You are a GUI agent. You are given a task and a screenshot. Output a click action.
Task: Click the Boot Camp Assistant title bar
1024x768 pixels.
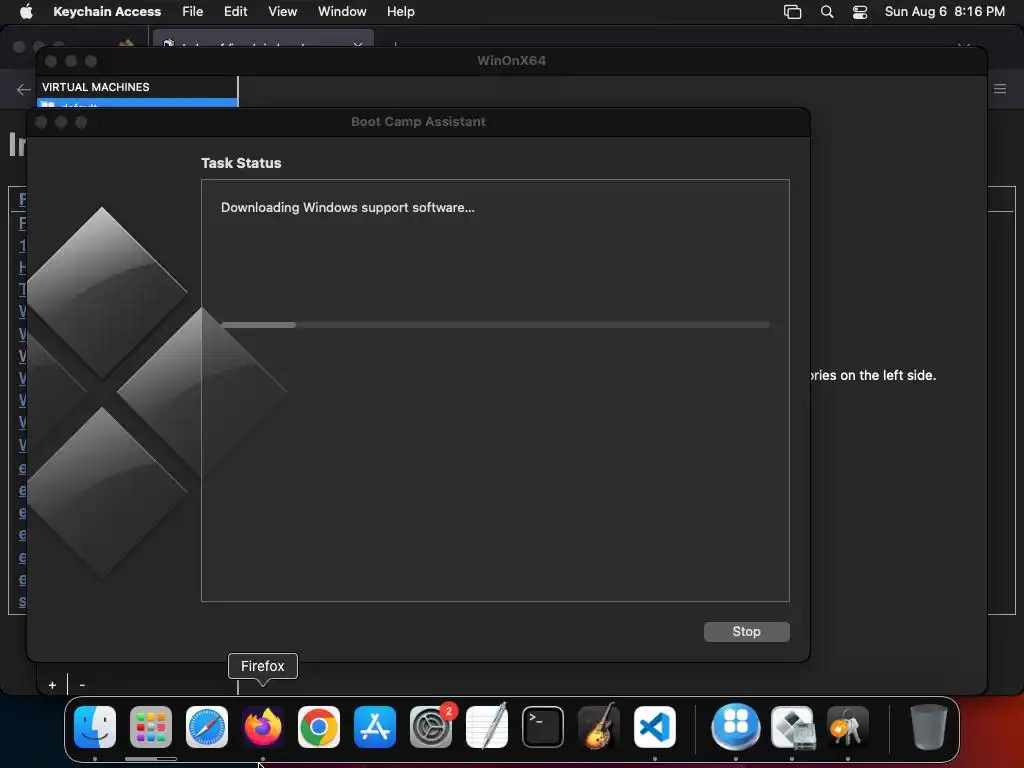pyautogui.click(x=418, y=121)
